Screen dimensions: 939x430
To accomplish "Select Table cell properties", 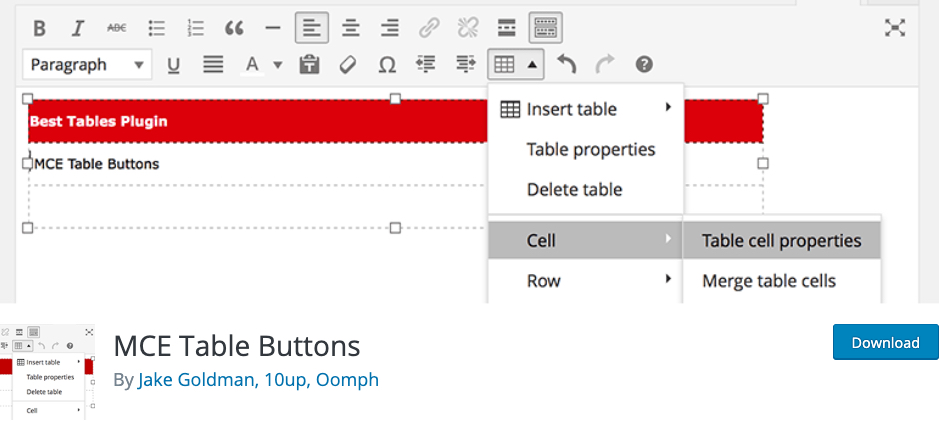I will [782, 241].
